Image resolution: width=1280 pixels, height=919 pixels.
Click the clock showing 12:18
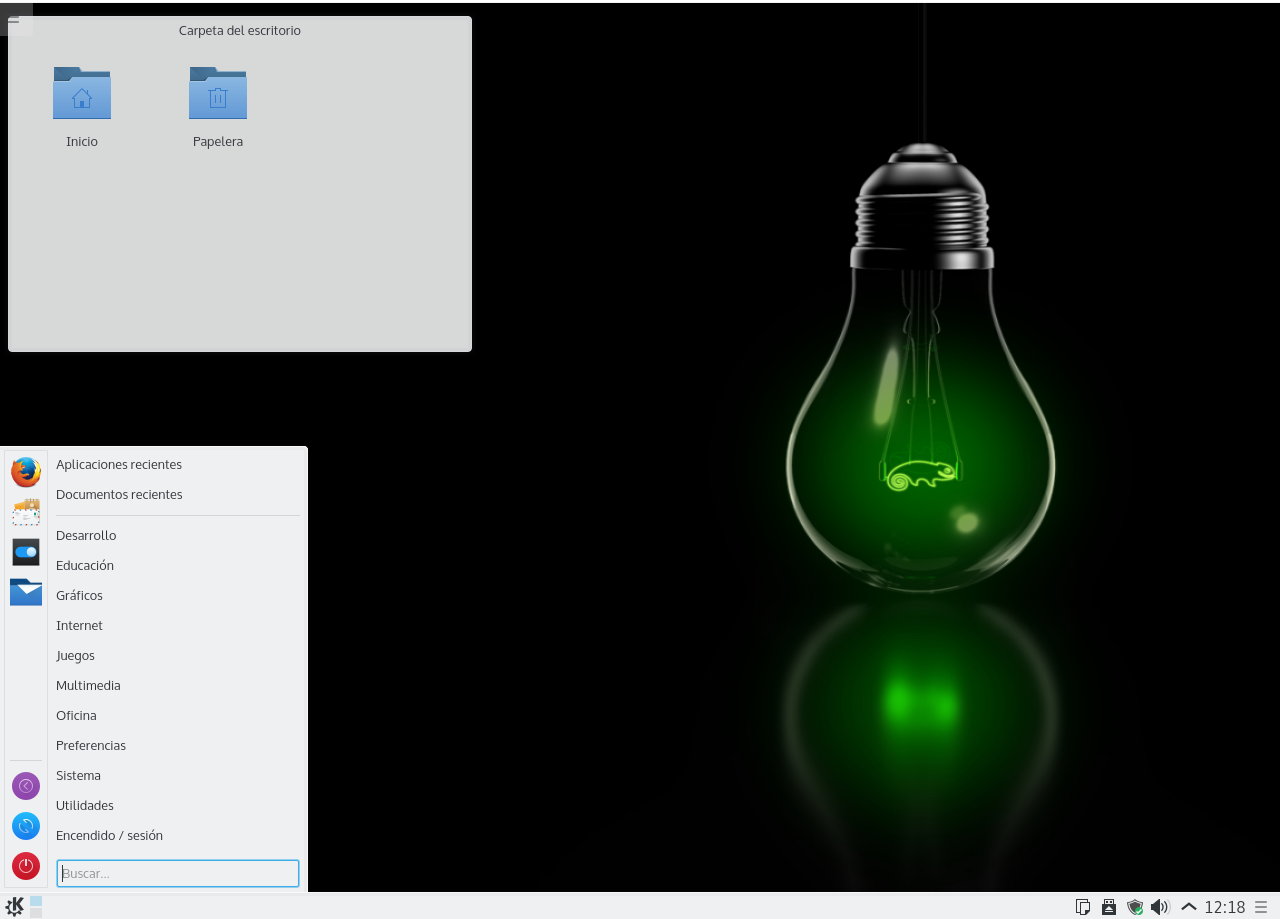pos(1224,907)
